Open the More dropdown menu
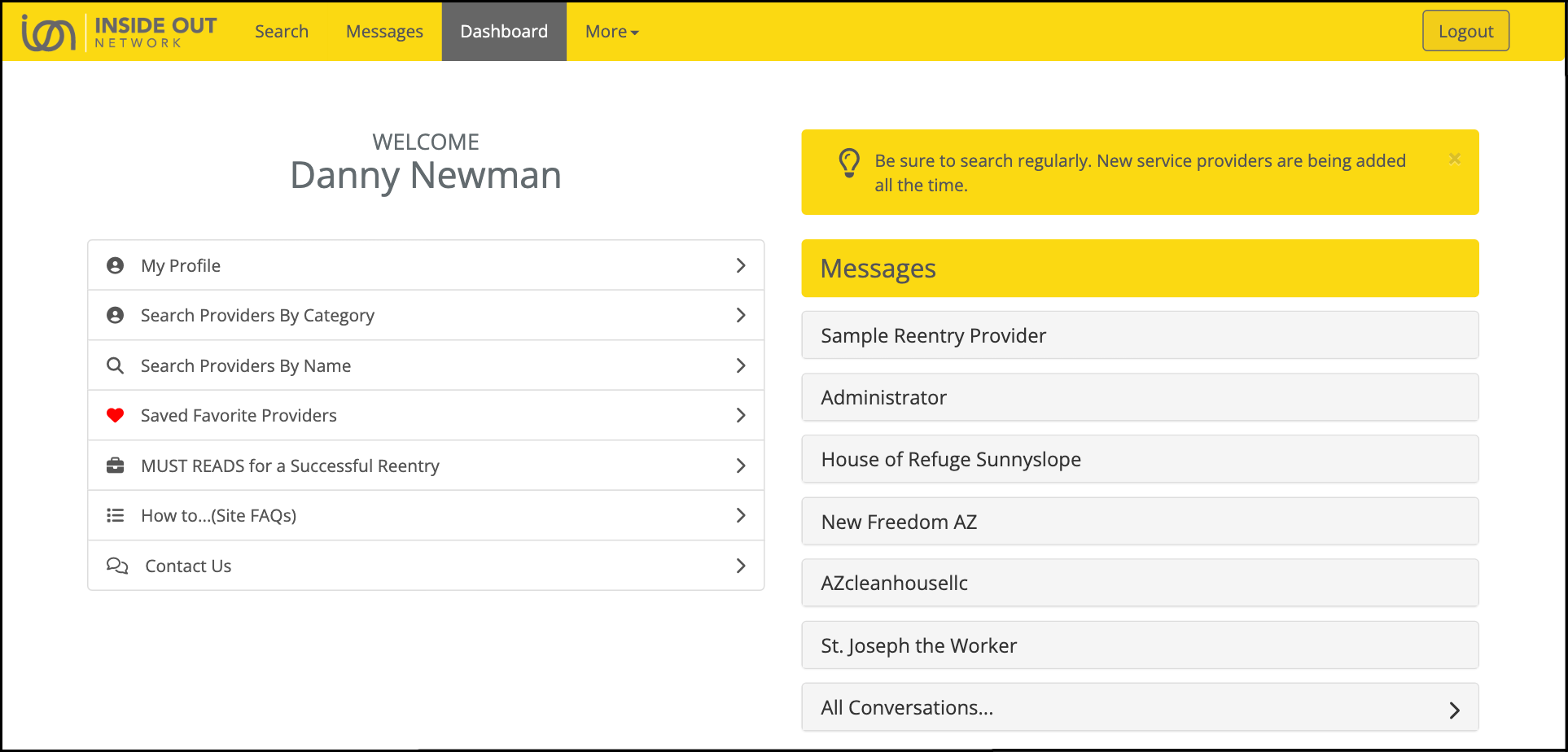This screenshot has height=752, width=1568. click(611, 32)
